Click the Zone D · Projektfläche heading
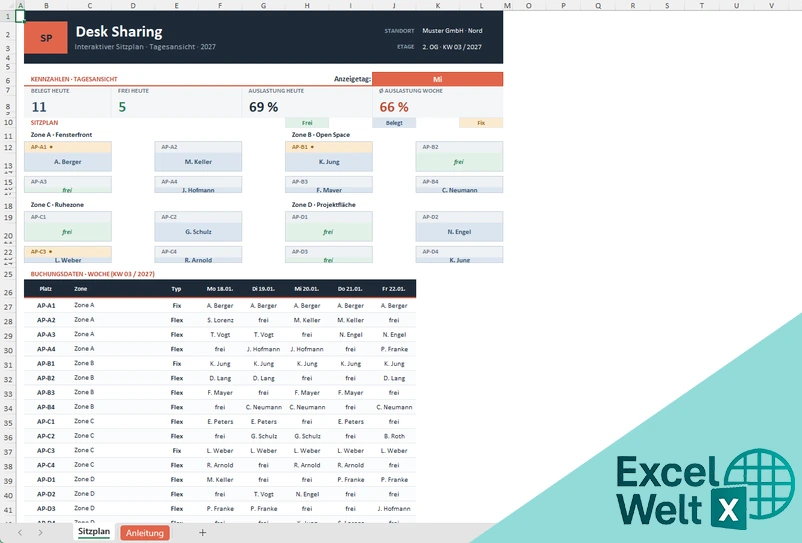 click(323, 205)
